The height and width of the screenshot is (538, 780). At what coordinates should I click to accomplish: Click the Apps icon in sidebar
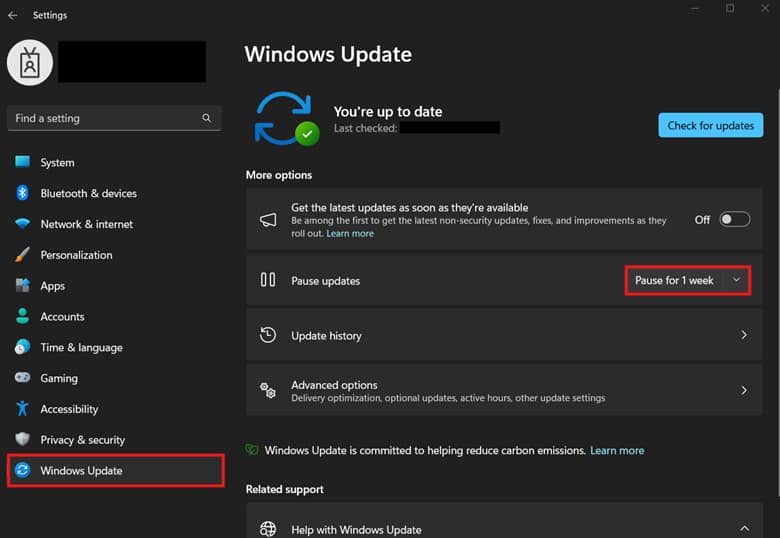[22, 285]
